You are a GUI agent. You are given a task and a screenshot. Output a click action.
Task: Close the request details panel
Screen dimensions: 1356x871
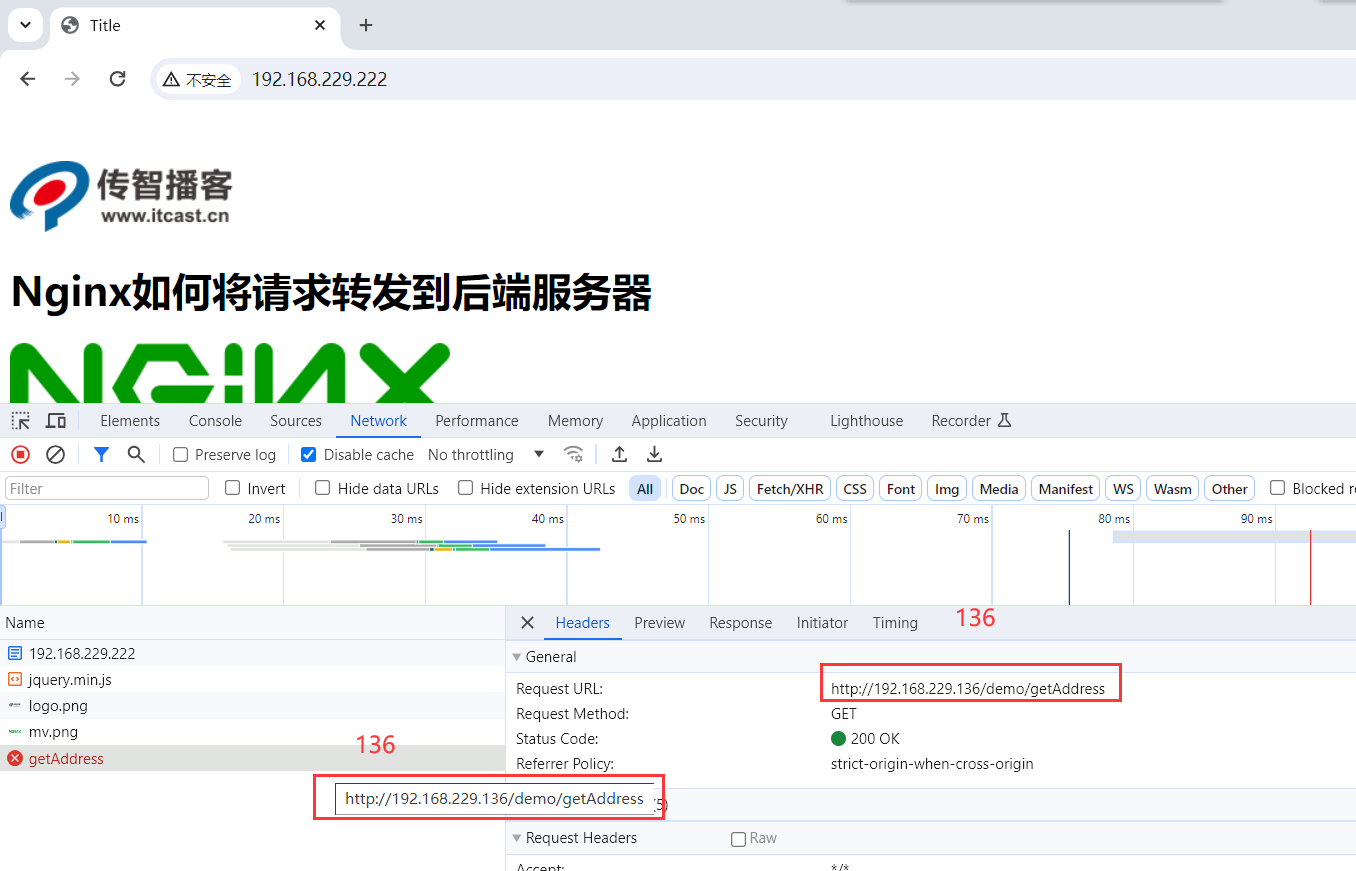528,623
